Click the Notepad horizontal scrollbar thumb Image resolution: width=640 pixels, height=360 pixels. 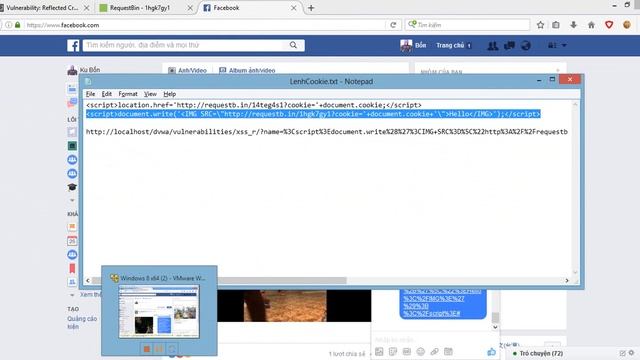point(219,280)
